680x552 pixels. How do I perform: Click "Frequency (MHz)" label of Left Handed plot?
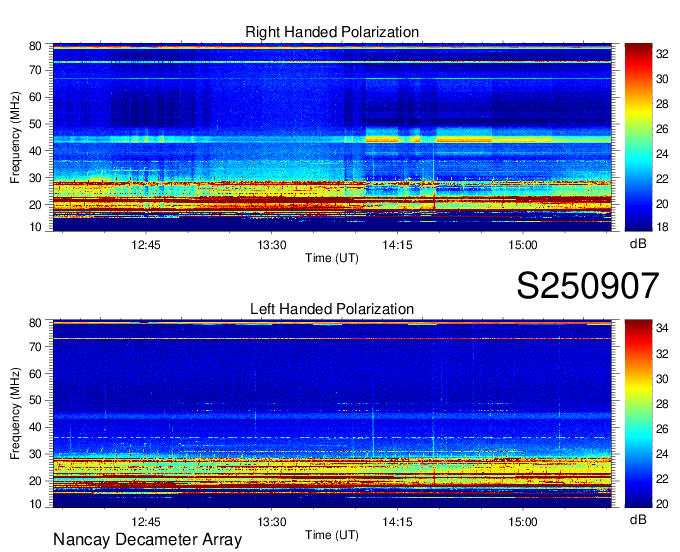click(x=15, y=414)
